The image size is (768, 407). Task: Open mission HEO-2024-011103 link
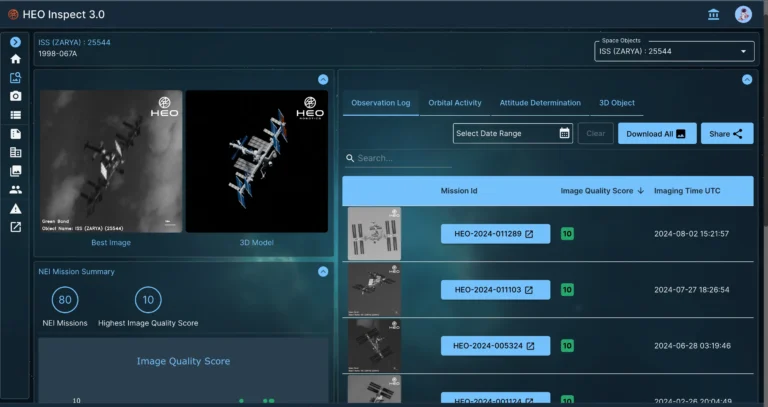coord(495,290)
